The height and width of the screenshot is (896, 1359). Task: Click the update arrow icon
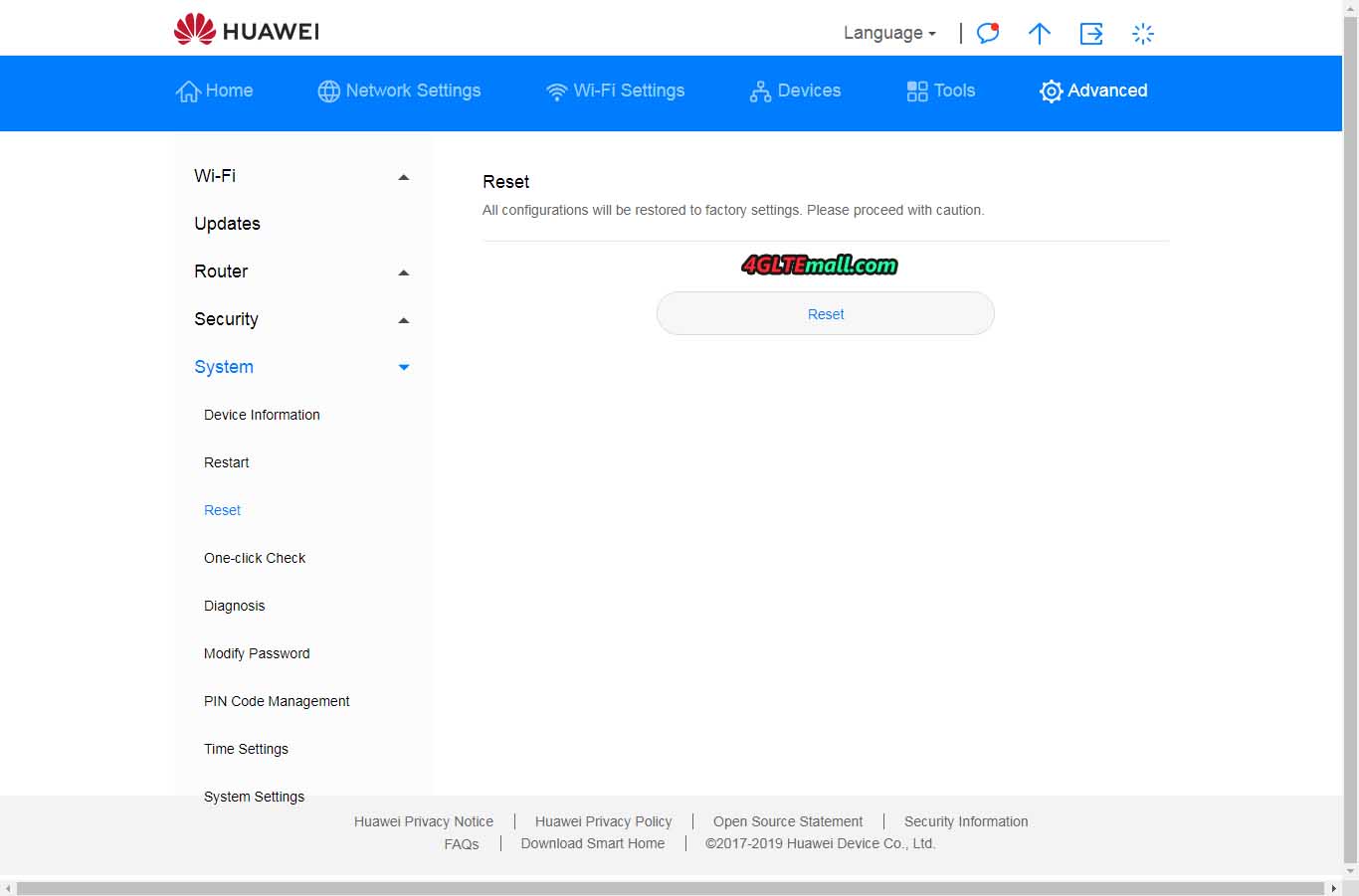[1039, 34]
